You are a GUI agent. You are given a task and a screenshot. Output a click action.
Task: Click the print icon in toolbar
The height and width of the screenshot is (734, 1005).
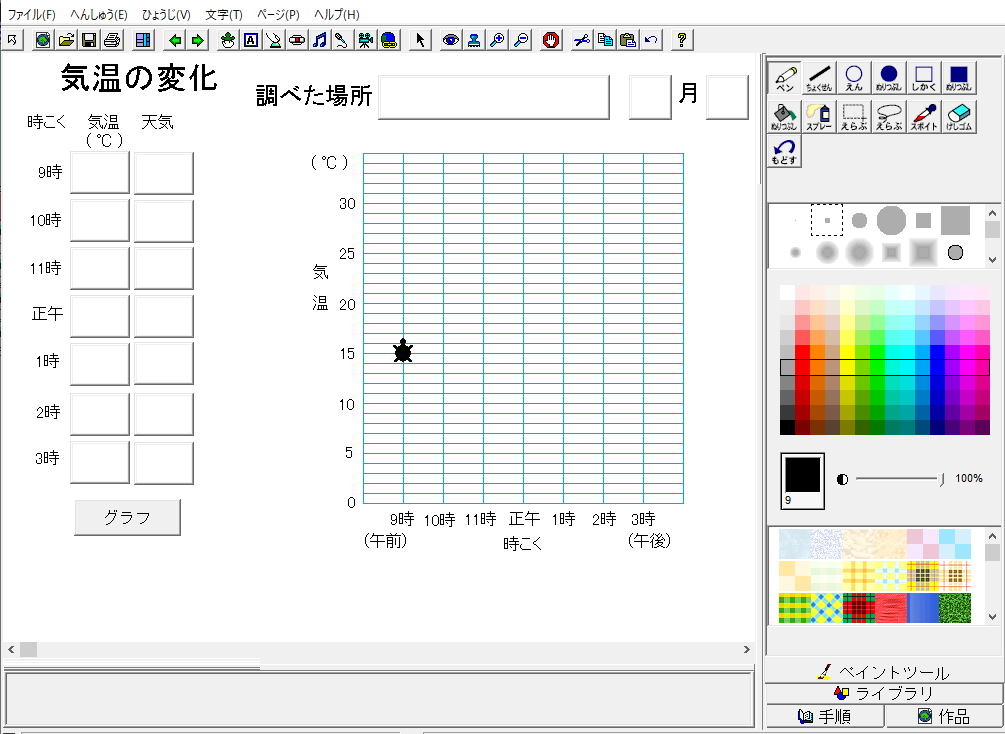[112, 40]
